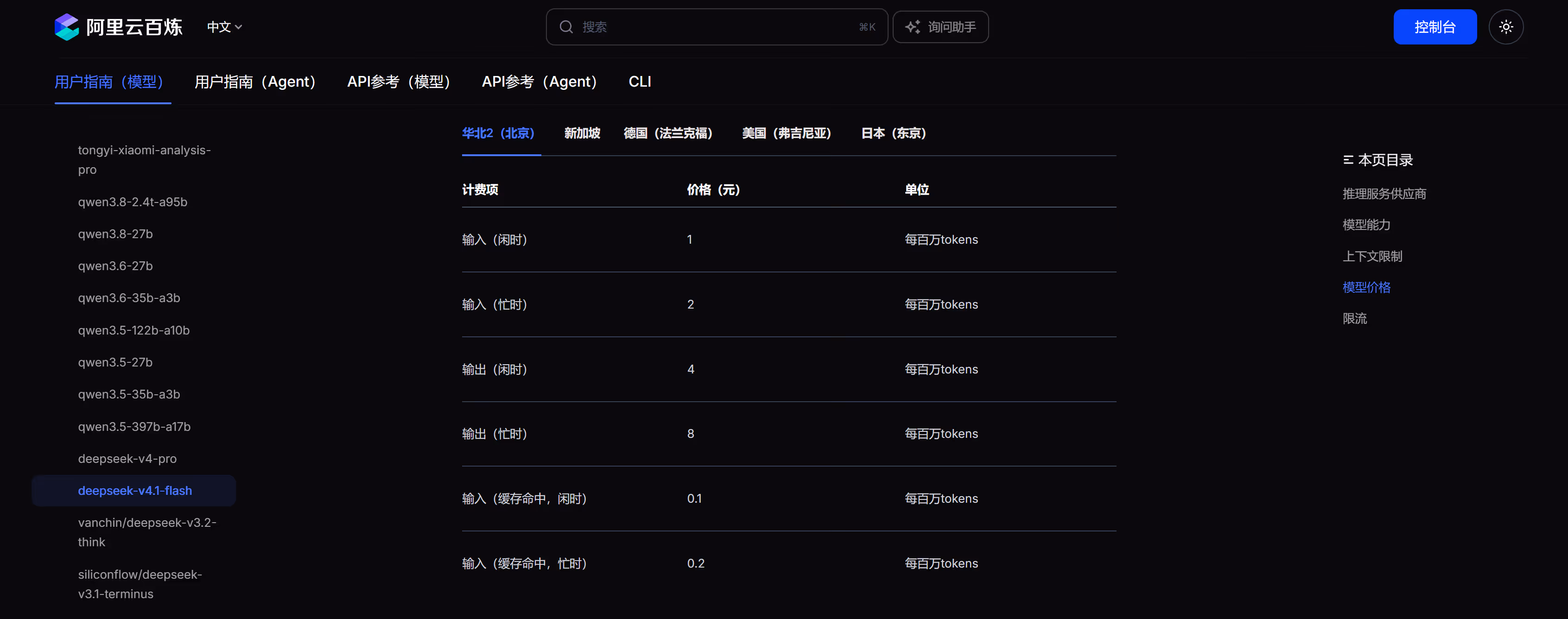Viewport: 1568px width, 619px height.
Task: Open qwen3.5-35b-a3b in sidebar
Action: pos(128,394)
